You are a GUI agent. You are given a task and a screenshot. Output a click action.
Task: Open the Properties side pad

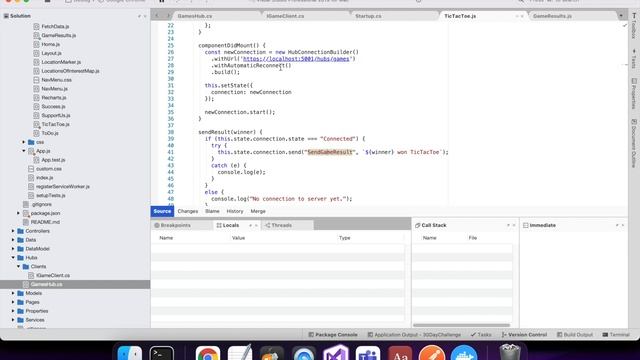click(x=634, y=93)
